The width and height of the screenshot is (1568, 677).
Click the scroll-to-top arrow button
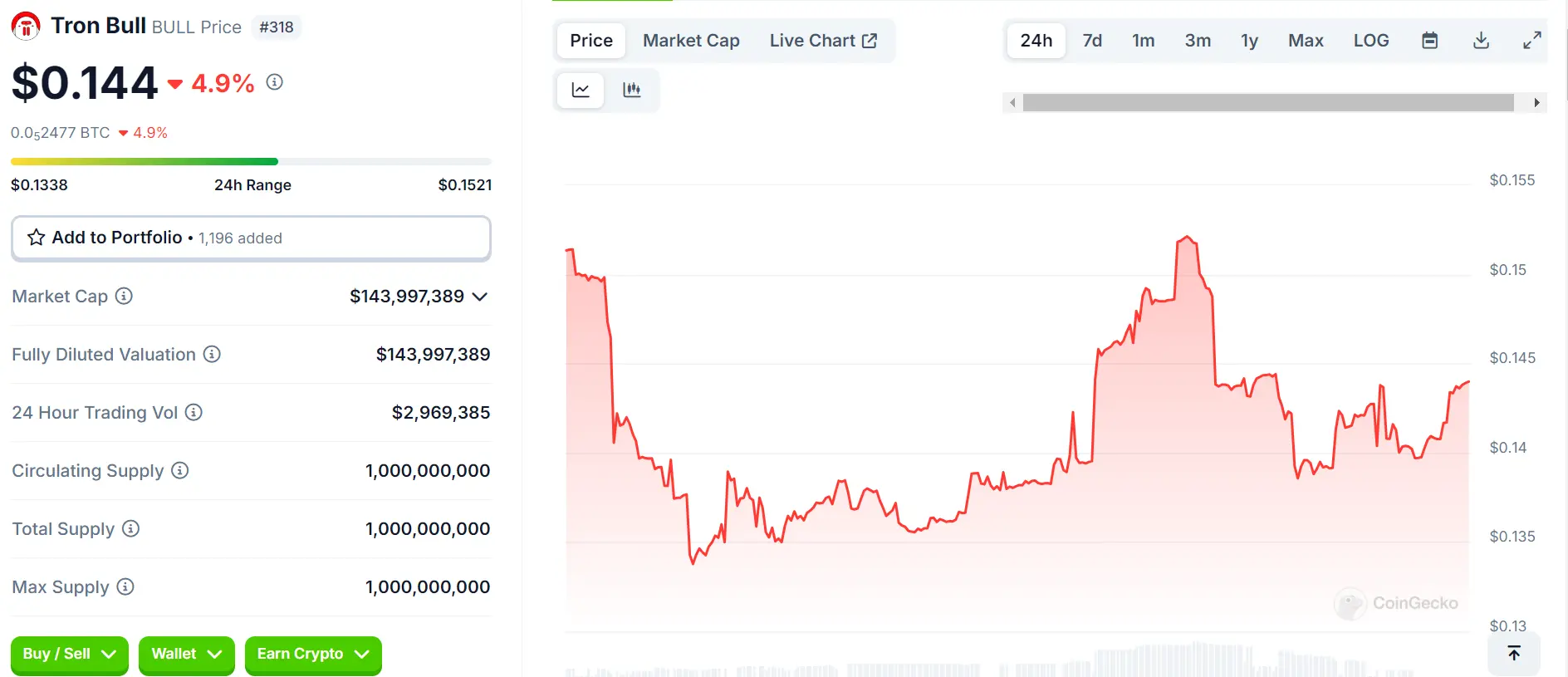tap(1514, 653)
